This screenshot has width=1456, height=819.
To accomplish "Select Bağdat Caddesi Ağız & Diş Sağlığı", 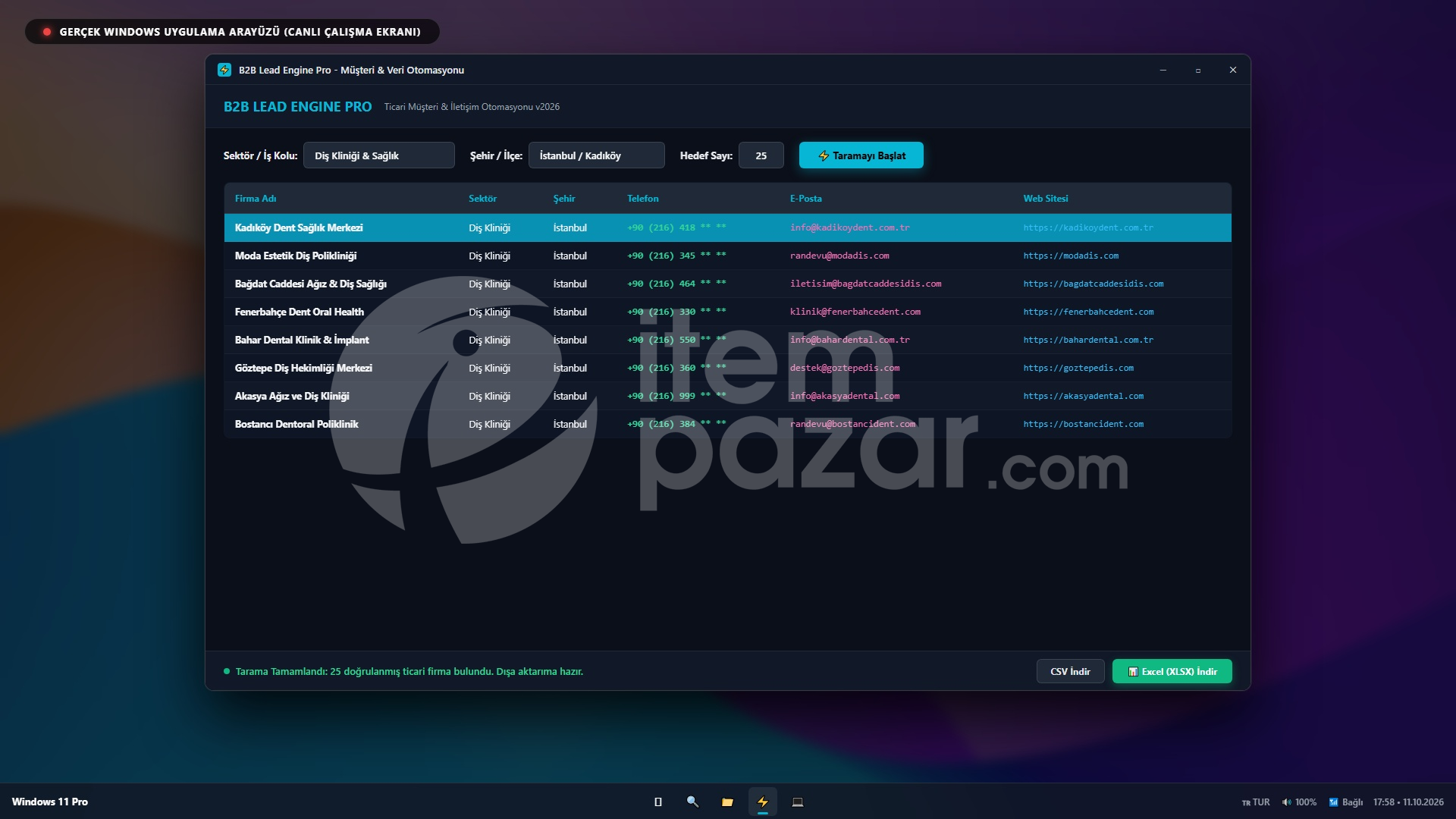I will (727, 284).
